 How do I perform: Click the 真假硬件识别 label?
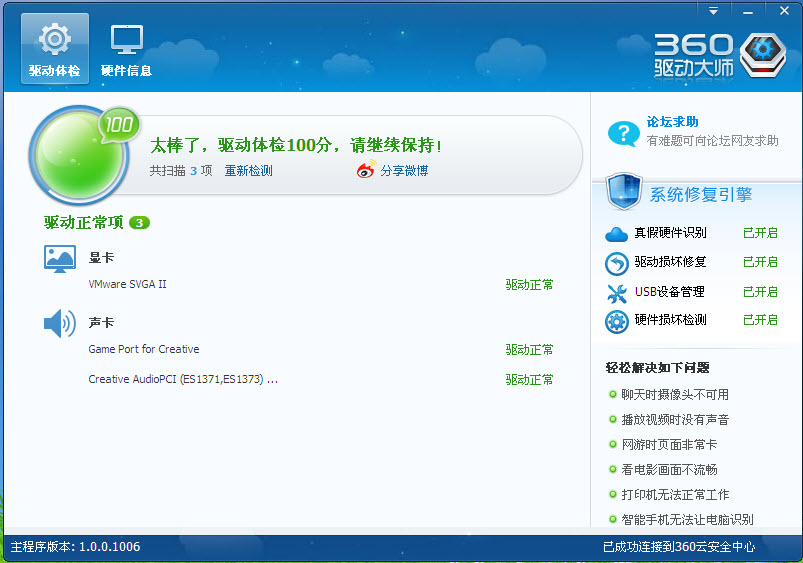(x=670, y=233)
